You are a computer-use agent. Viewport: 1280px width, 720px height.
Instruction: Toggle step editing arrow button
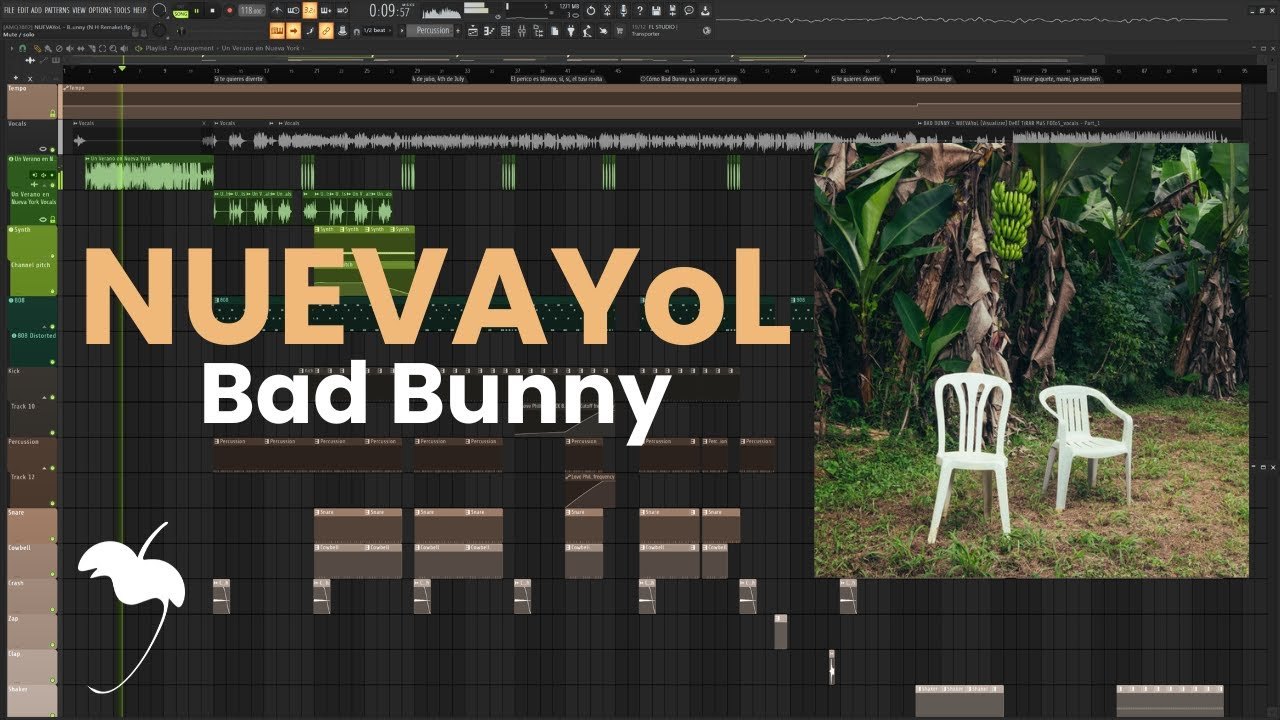(293, 31)
